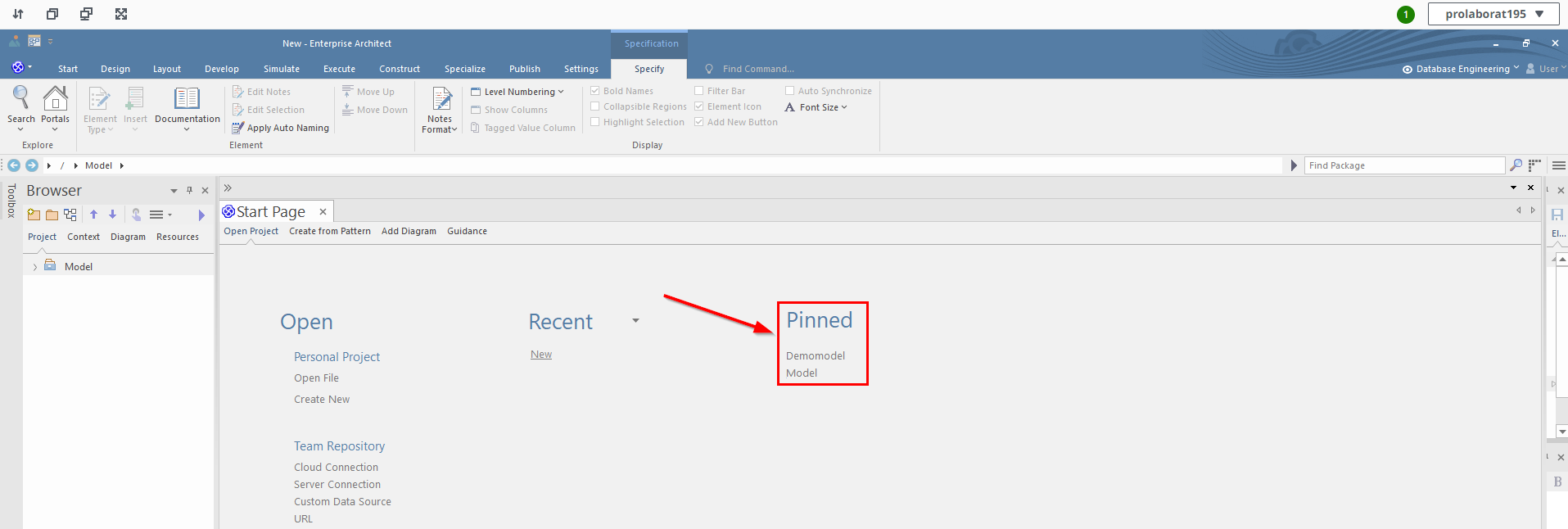Click the Edit Selection command
The width and height of the screenshot is (1568, 529).
pos(269,110)
